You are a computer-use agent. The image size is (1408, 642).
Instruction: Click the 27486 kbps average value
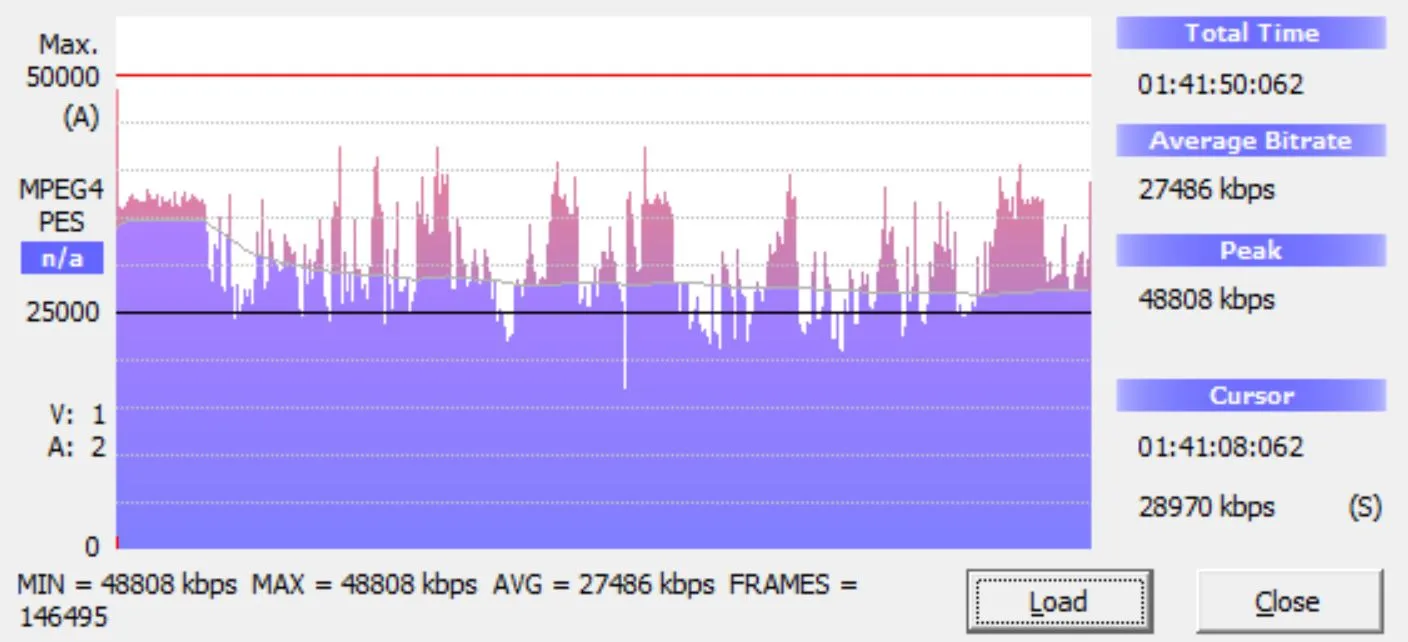click(x=1207, y=189)
